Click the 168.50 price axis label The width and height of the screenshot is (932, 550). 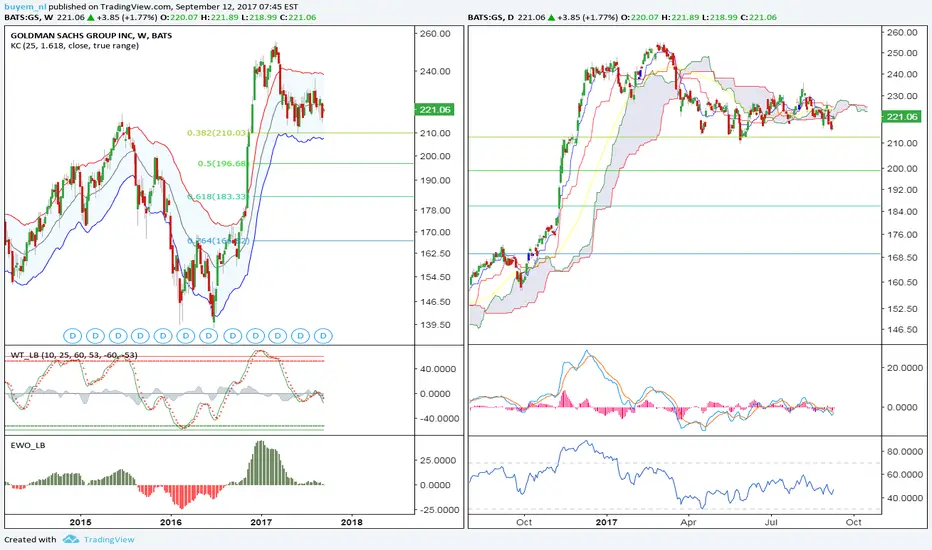[x=902, y=257]
